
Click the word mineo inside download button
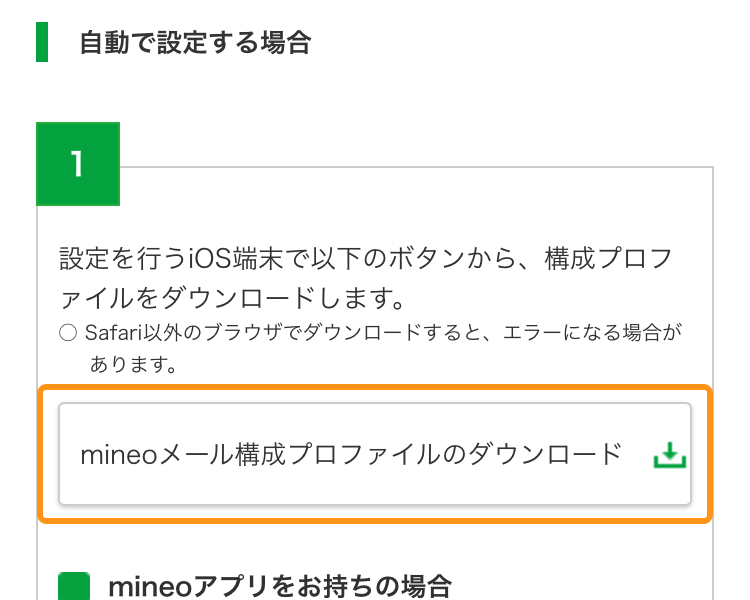(119, 454)
